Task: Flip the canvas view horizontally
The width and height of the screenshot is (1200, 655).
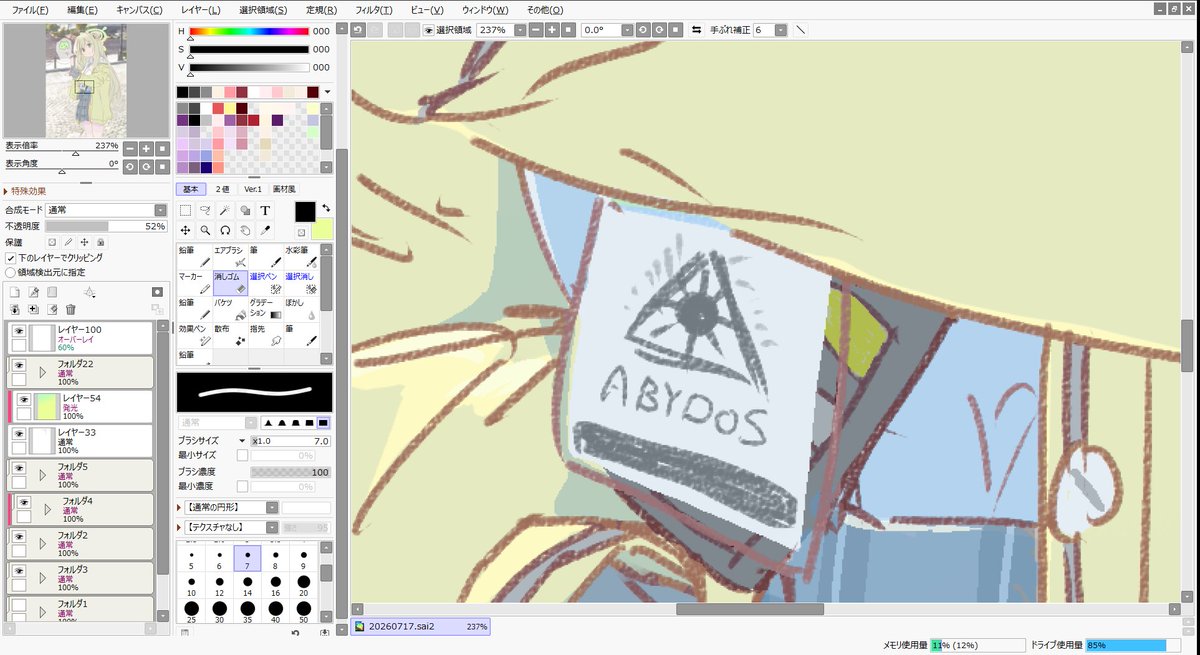Action: point(696,30)
